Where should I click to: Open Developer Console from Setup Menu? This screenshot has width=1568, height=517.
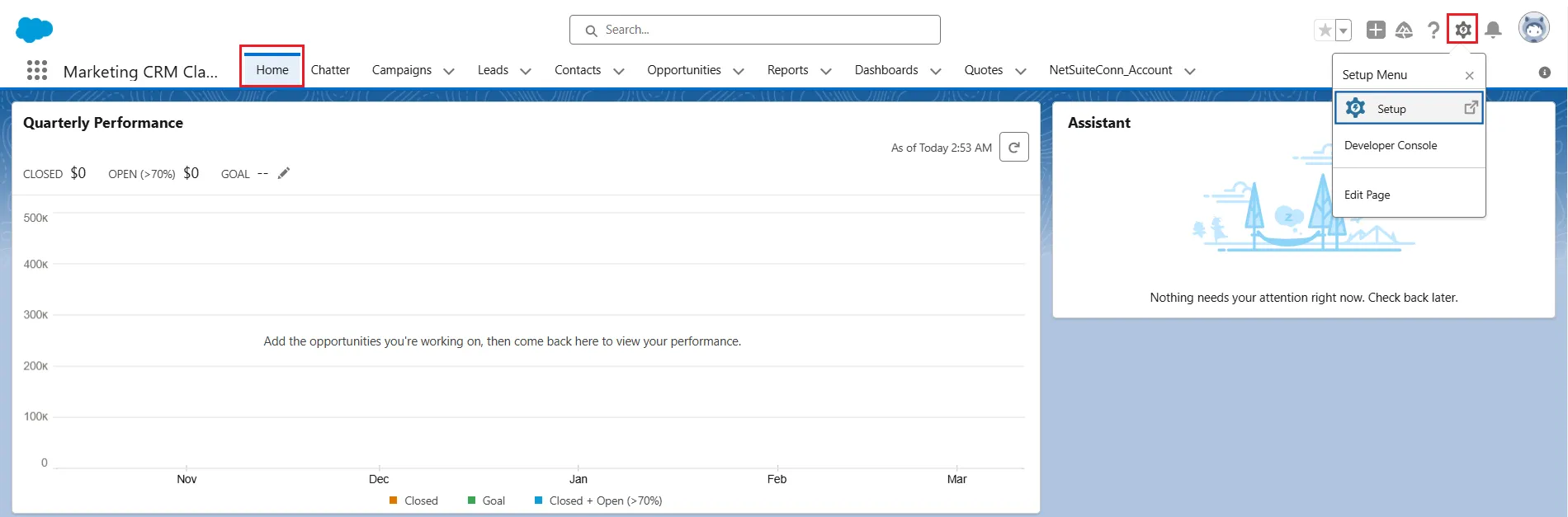pos(1391,145)
